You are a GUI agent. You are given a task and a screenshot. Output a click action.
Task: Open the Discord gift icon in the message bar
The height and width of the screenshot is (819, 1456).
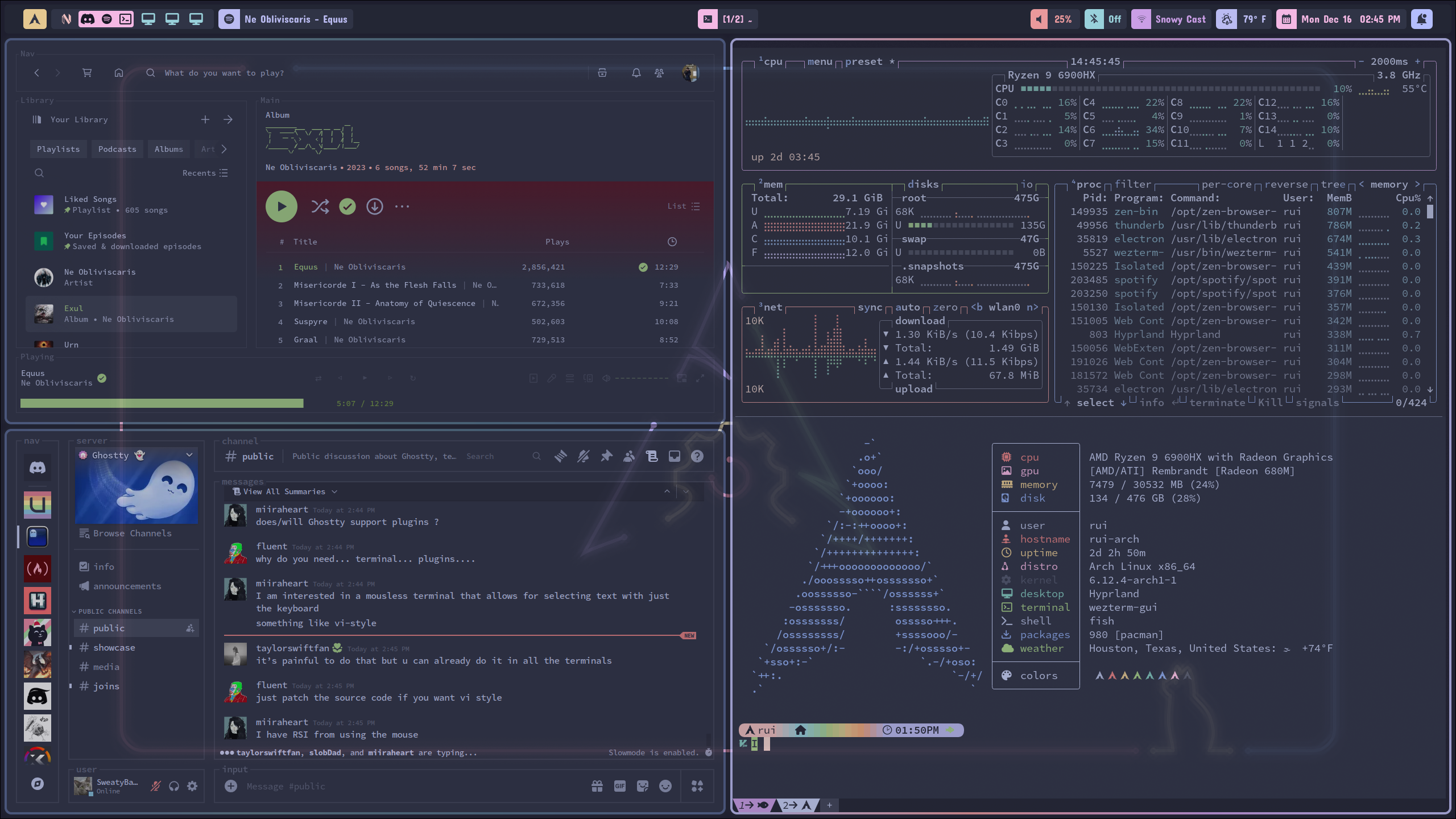[597, 786]
